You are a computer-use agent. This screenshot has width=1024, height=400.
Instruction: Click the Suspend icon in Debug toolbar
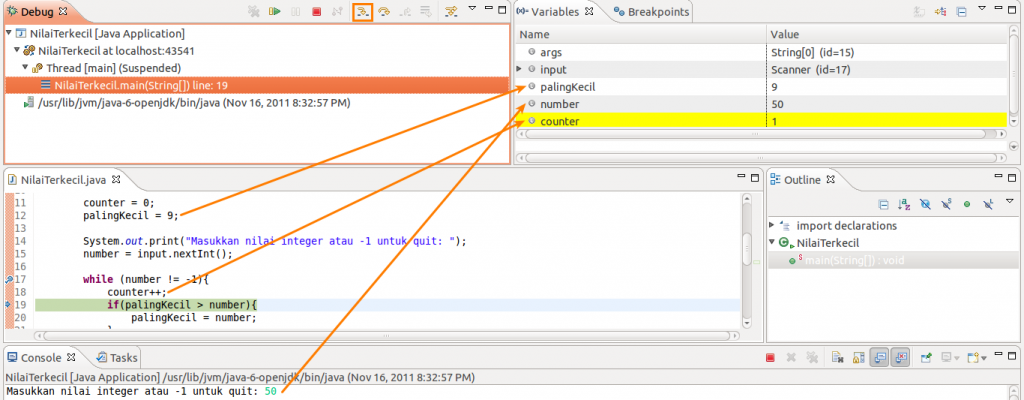296,11
